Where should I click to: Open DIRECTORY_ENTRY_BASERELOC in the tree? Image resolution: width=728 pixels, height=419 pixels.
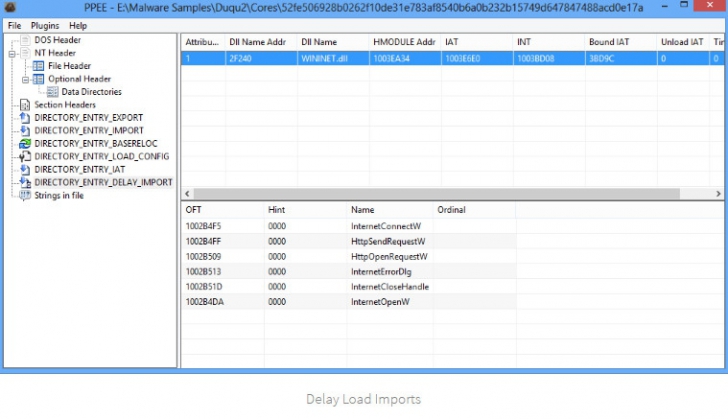[96, 144]
